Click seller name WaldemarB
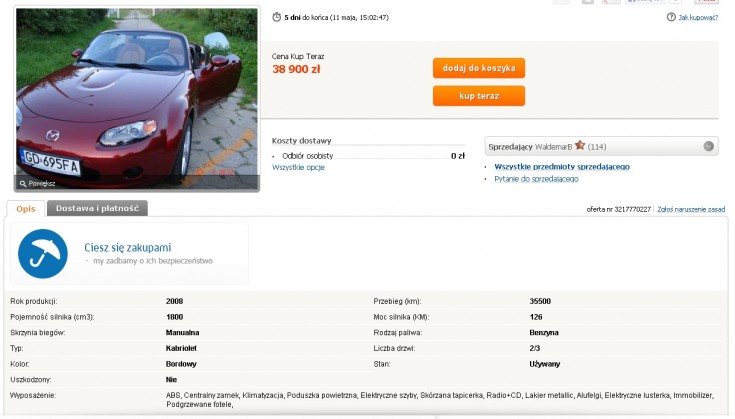735x419 pixels. tap(553, 147)
